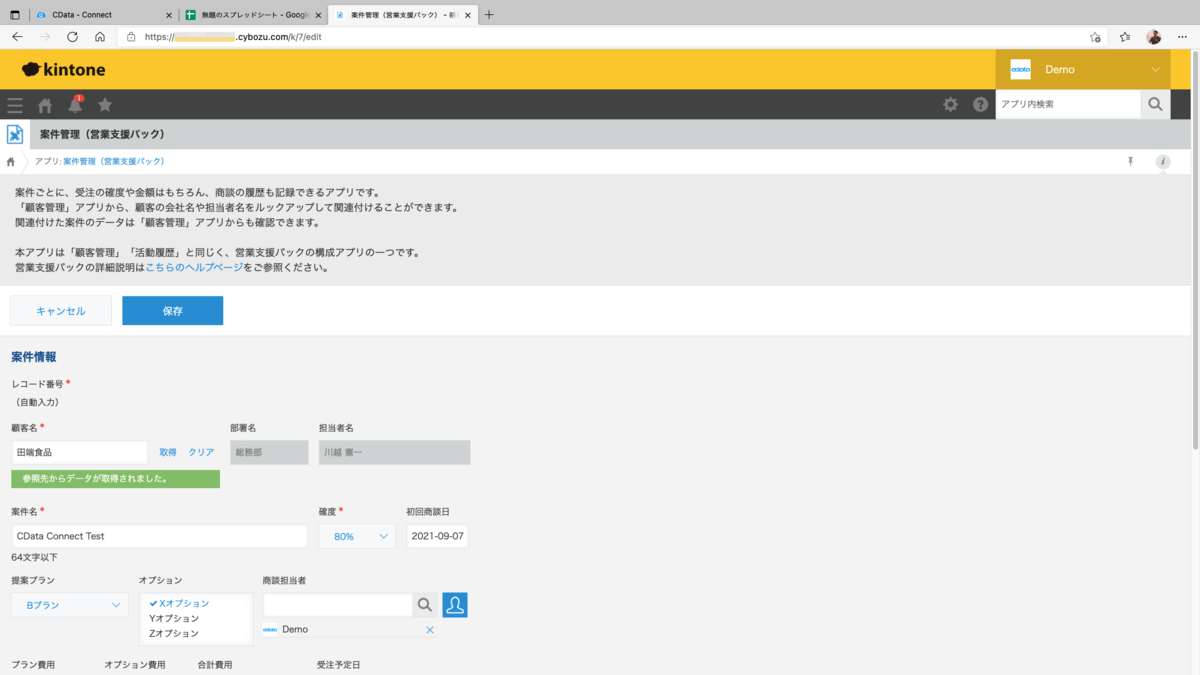Focus 案件名 field CData Connect Test
The height and width of the screenshot is (675, 1200).
tap(160, 536)
